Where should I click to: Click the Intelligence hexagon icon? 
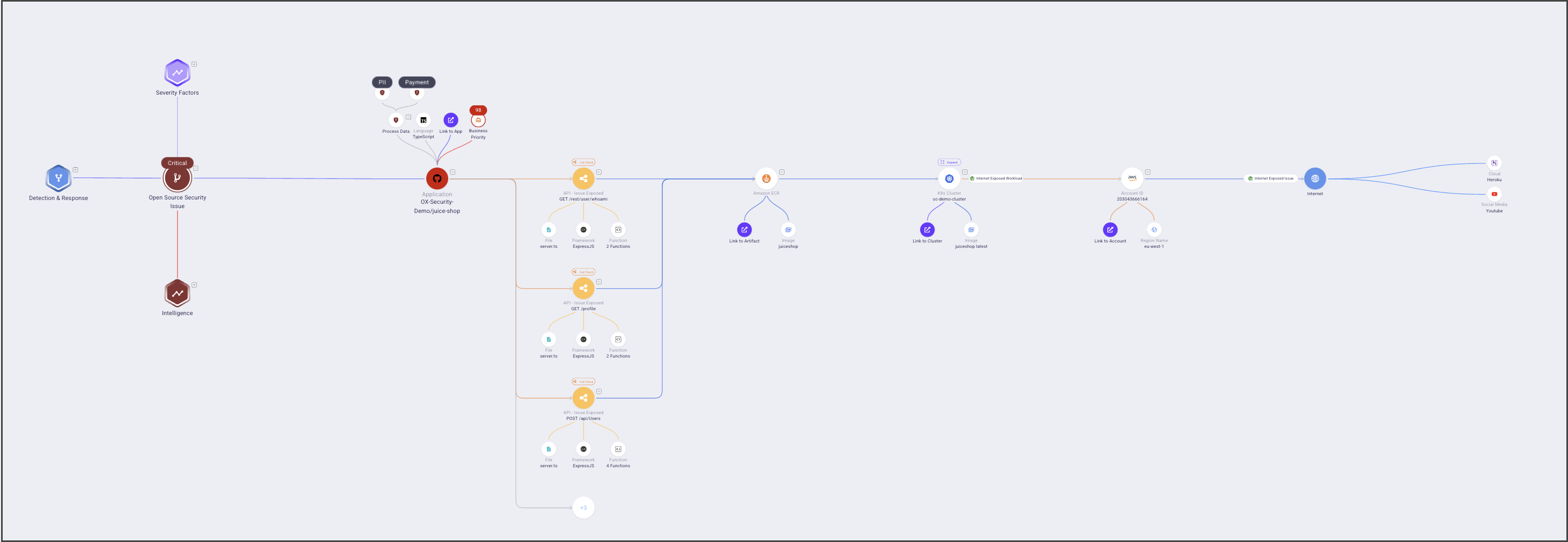[x=177, y=293]
